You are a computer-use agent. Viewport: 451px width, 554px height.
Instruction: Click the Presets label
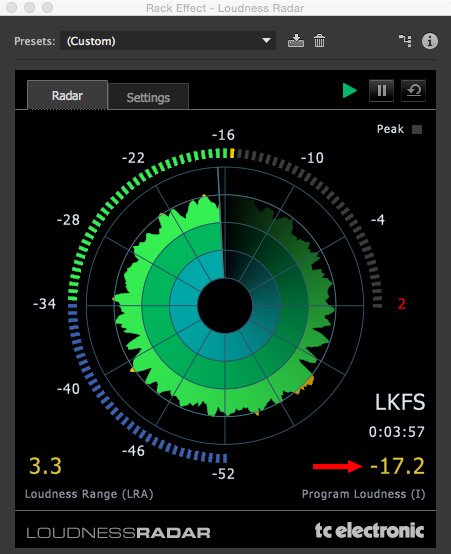tap(35, 41)
